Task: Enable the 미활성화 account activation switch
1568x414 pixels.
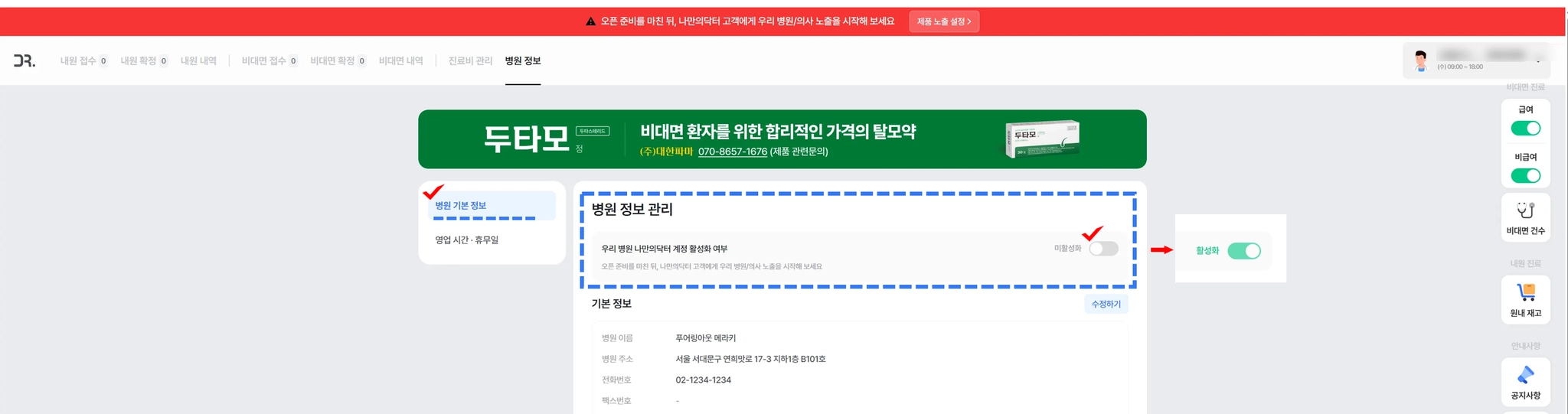Action: [x=1103, y=249]
